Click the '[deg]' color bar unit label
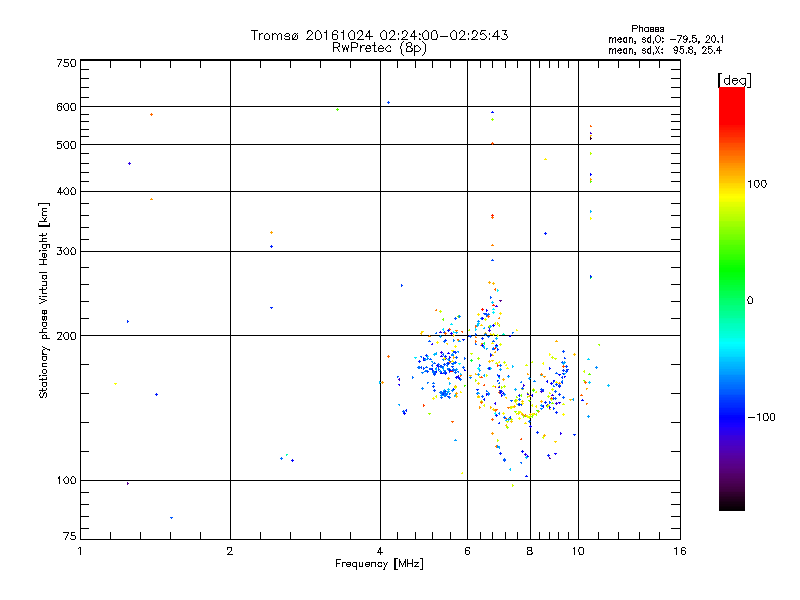This screenshot has width=800, height=600. (x=734, y=80)
